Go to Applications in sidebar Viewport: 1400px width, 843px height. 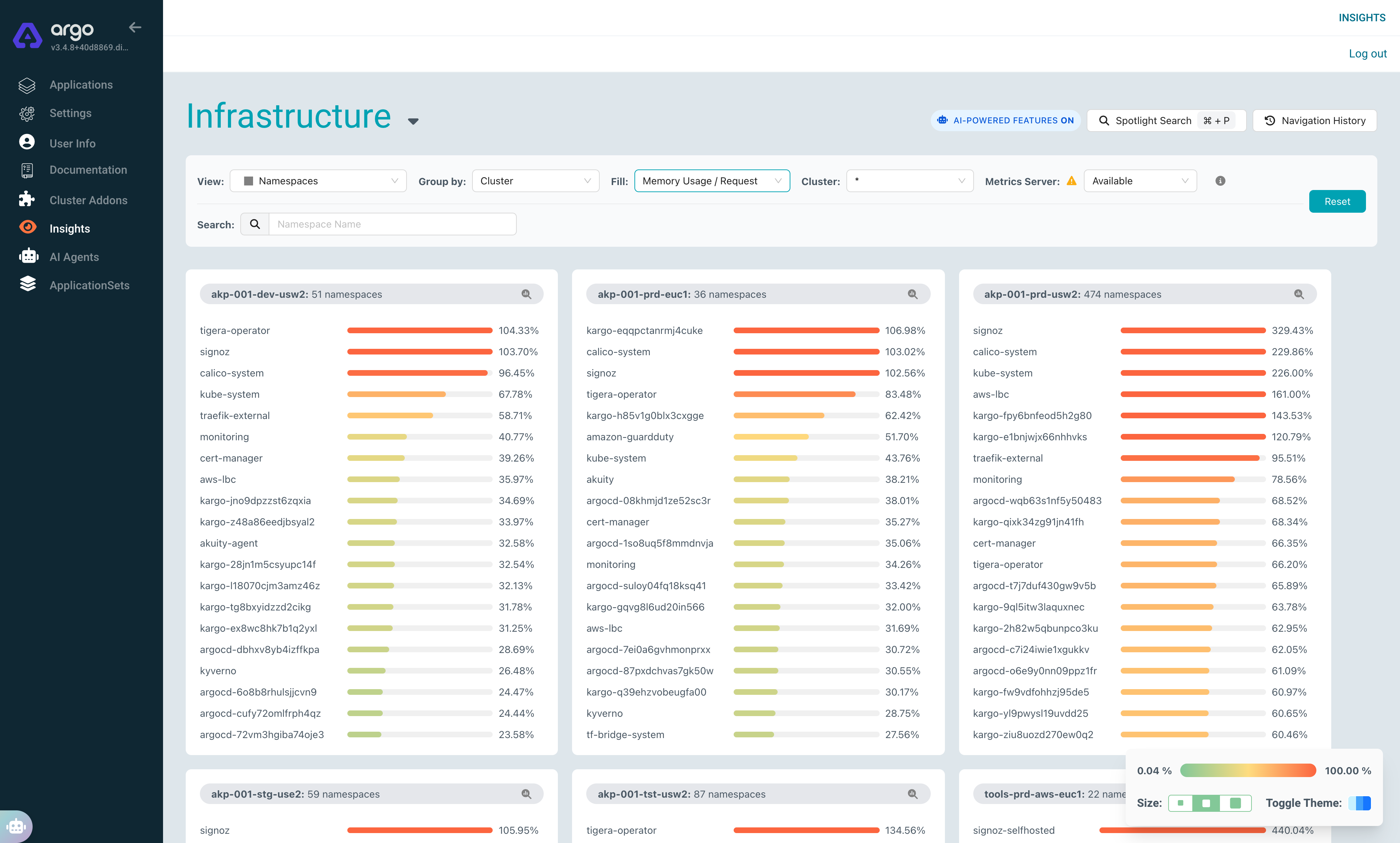pyautogui.click(x=81, y=85)
